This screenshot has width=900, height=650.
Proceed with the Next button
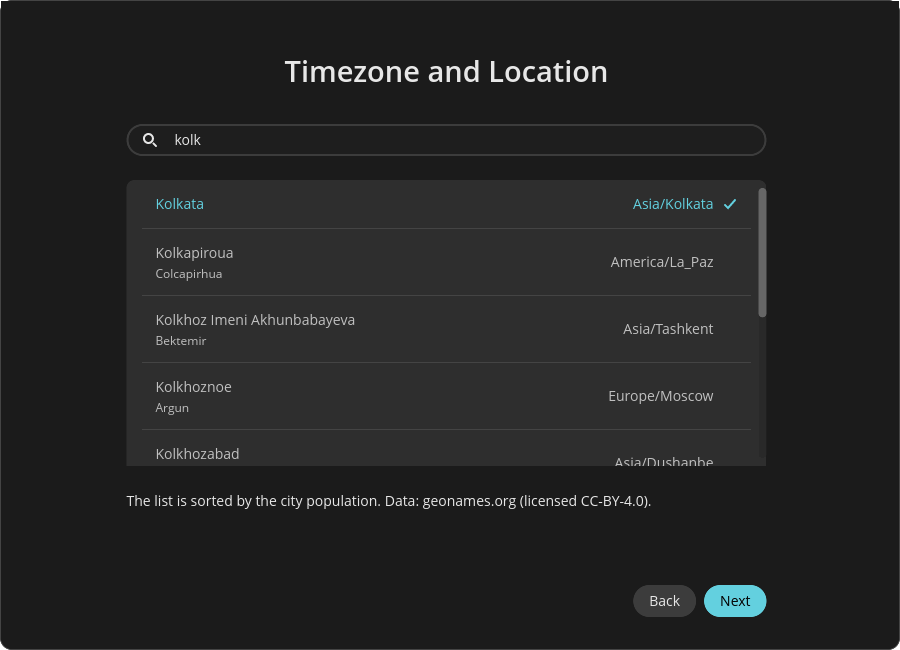point(735,601)
